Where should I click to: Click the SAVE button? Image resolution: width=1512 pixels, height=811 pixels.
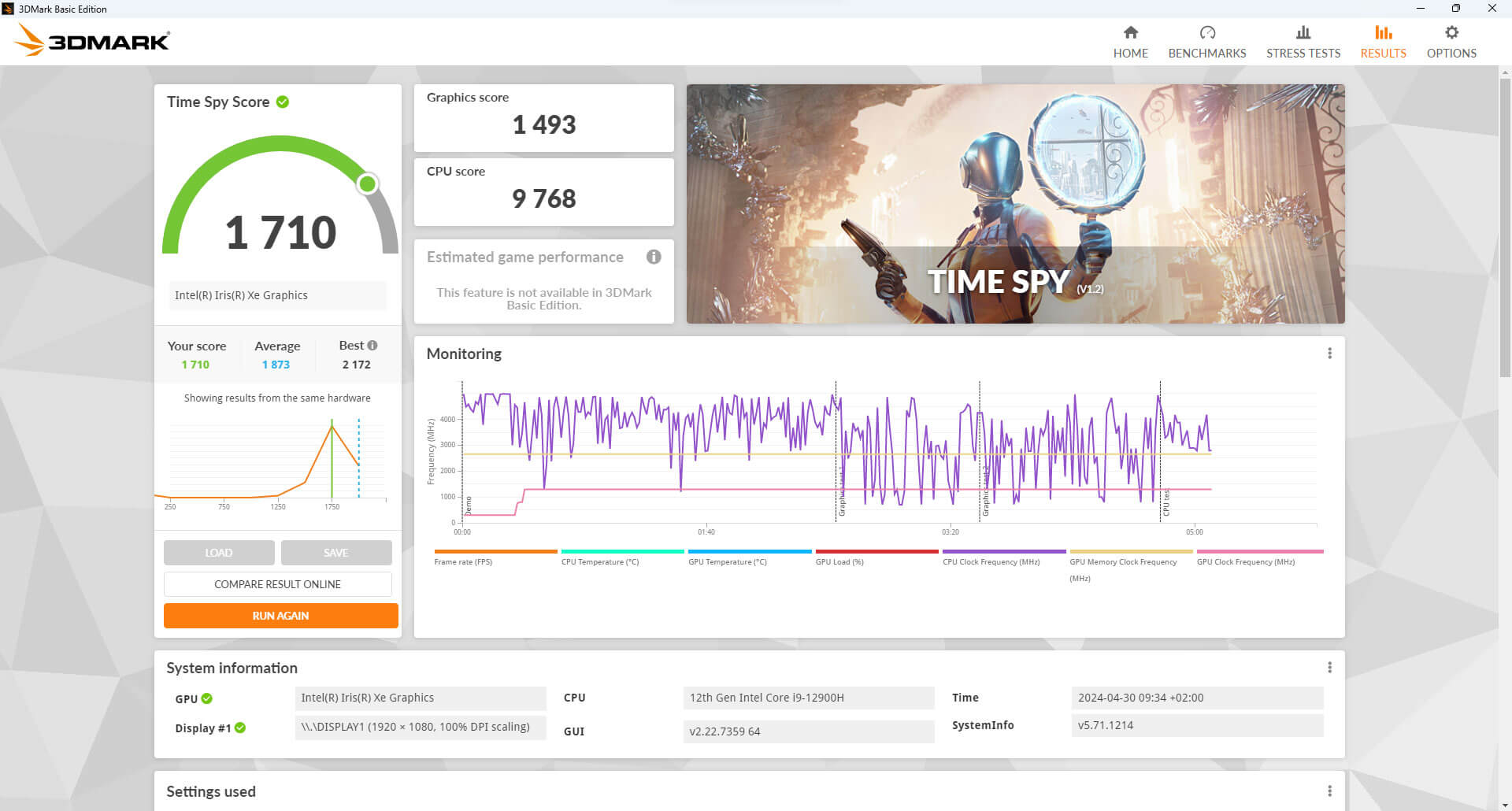pyautogui.click(x=336, y=553)
